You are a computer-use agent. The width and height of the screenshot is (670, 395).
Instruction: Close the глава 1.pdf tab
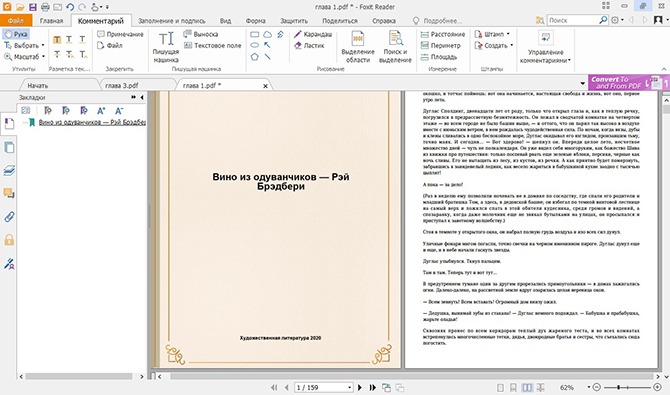coord(265,86)
